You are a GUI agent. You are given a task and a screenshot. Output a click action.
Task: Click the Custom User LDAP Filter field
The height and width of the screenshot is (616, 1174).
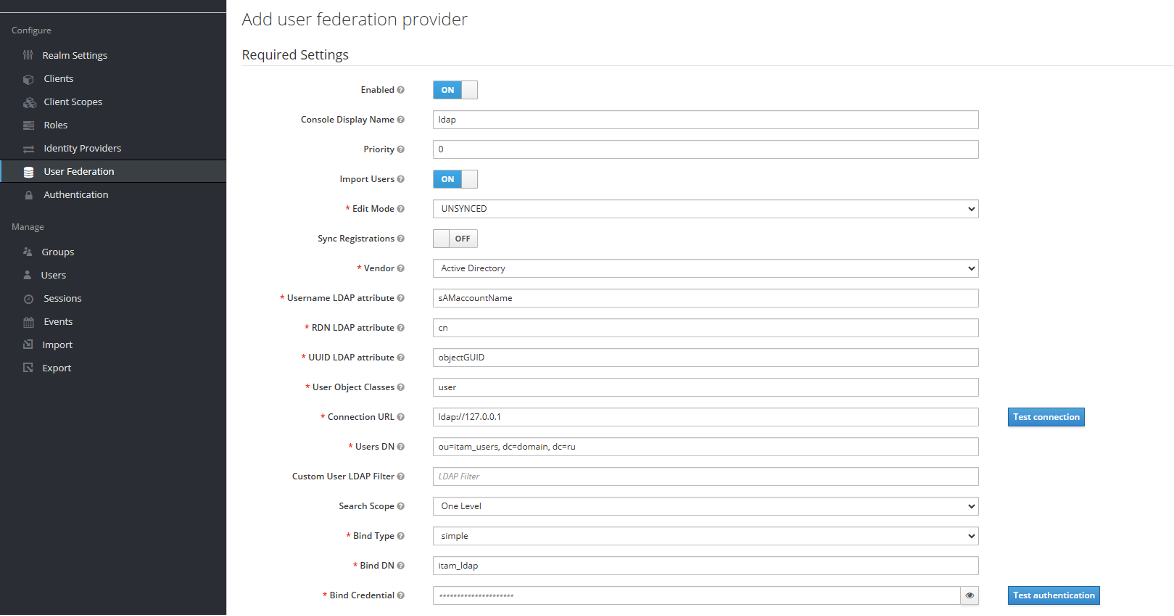pyautogui.click(x=705, y=477)
